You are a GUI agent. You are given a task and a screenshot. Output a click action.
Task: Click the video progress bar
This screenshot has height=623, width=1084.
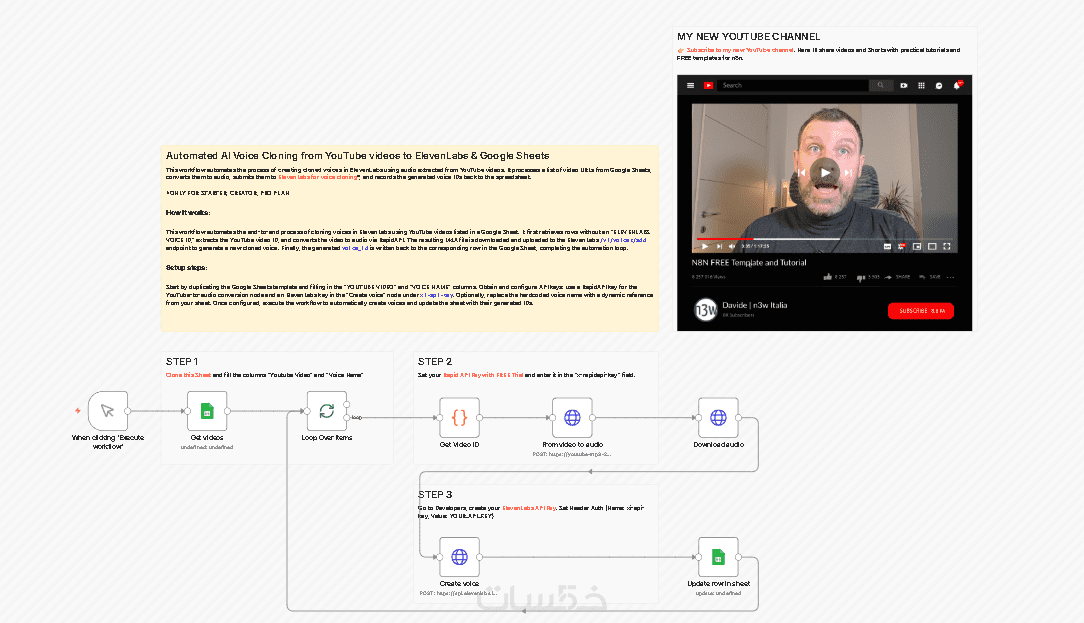(825, 239)
